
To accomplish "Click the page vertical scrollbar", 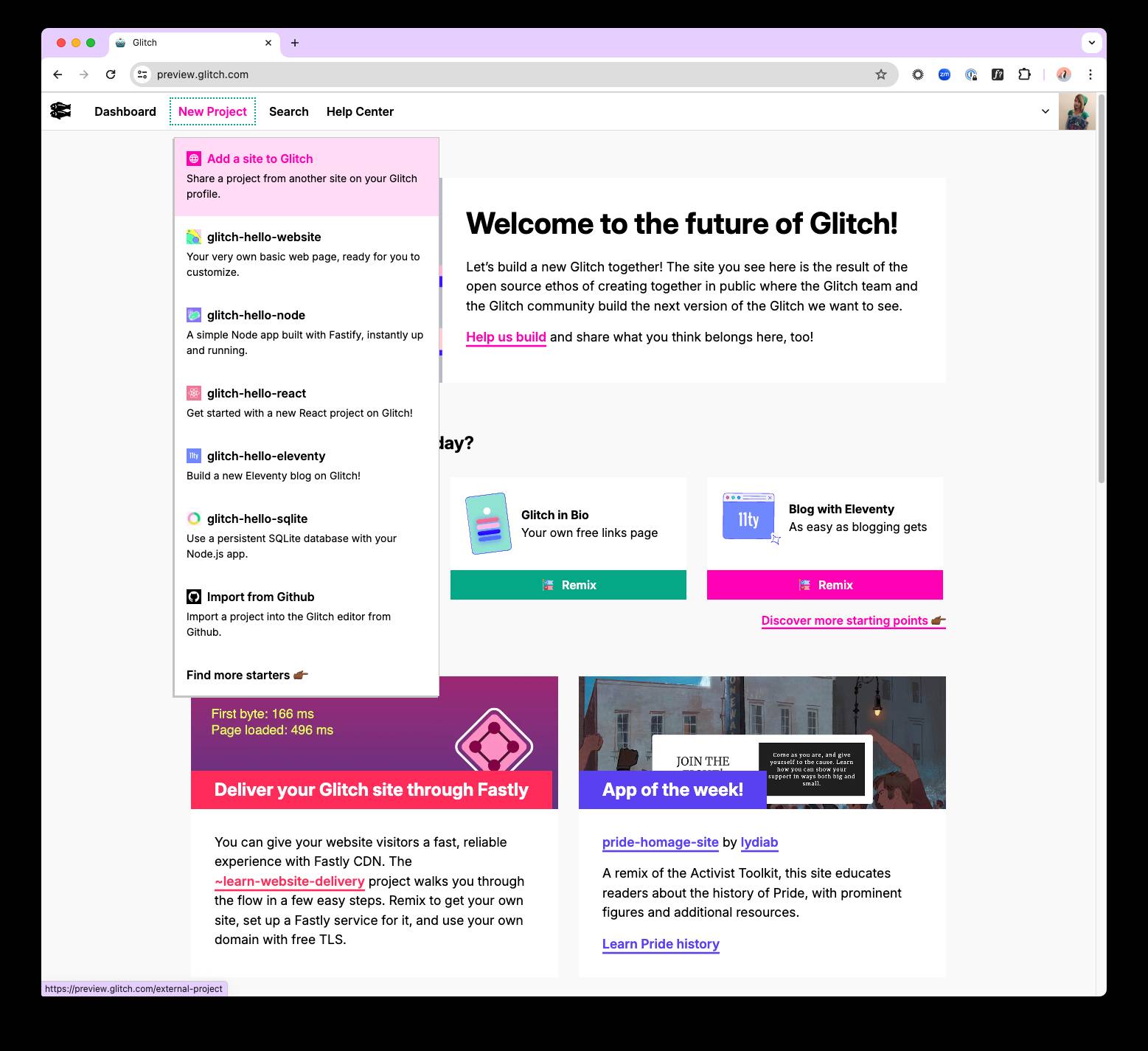I will (x=1102, y=288).
